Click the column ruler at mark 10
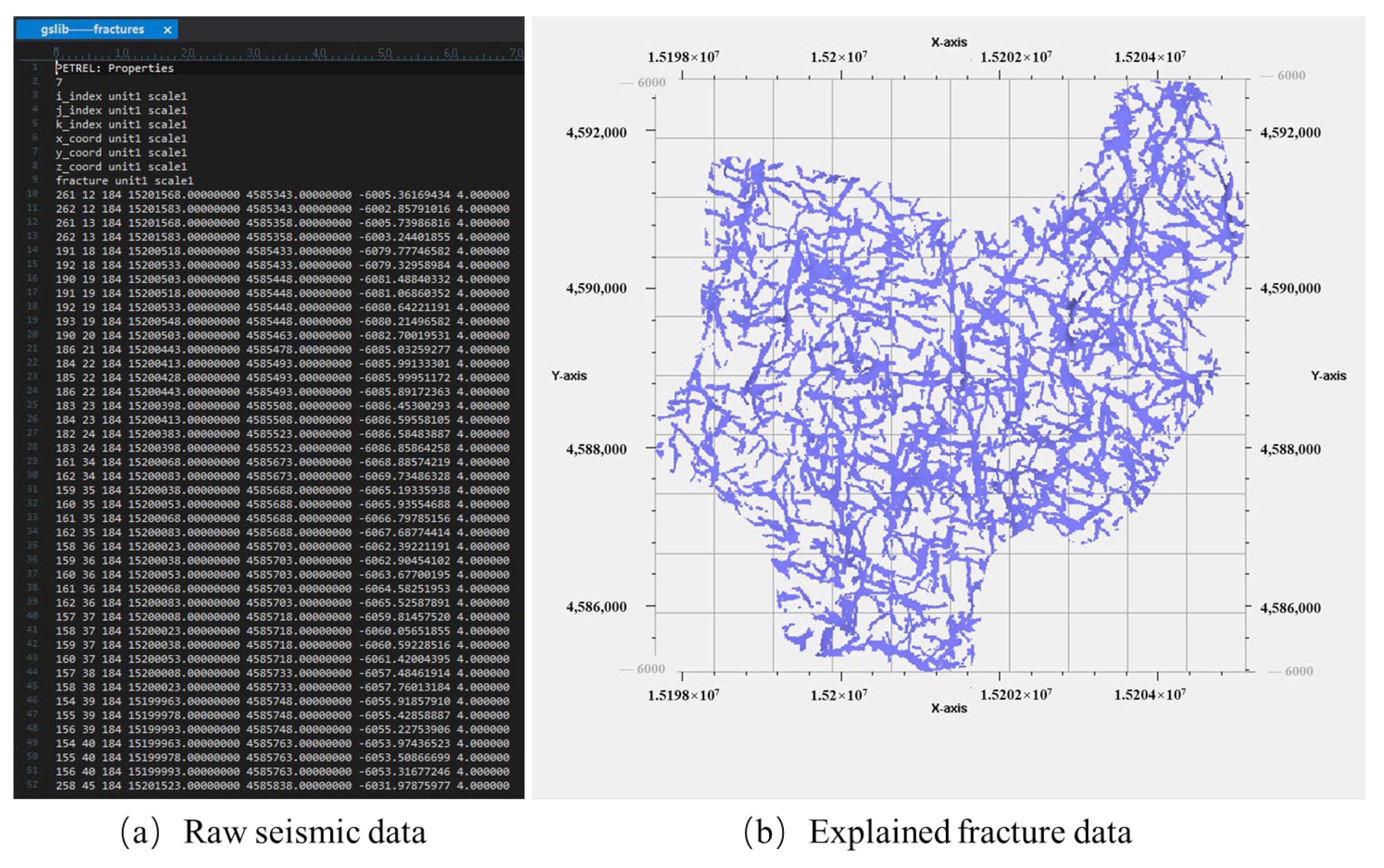 (121, 53)
